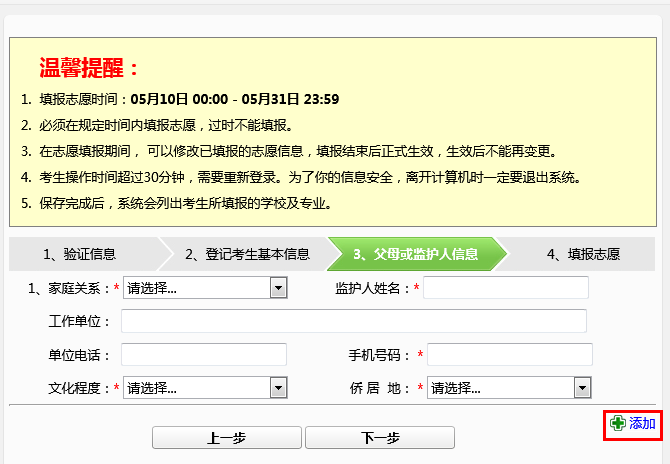The image size is (670, 464).
Task: Focus the 监护人姓名 text field
Action: point(508,288)
